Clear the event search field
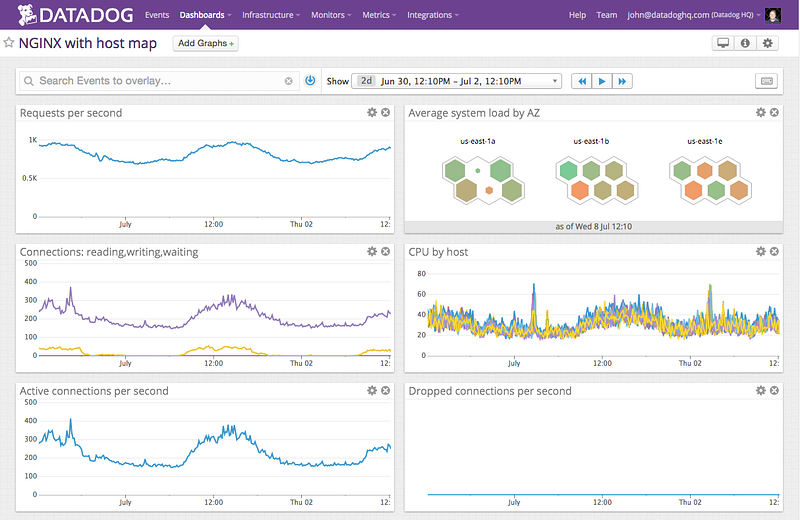Viewport: 800px width, 520px height. pyautogui.click(x=289, y=81)
